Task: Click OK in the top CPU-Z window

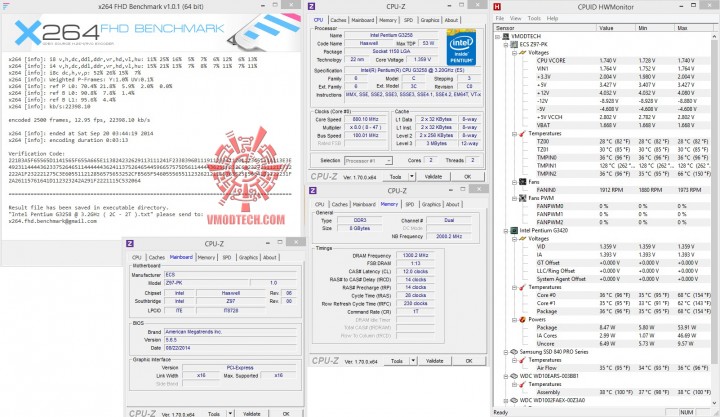Action: [467, 176]
